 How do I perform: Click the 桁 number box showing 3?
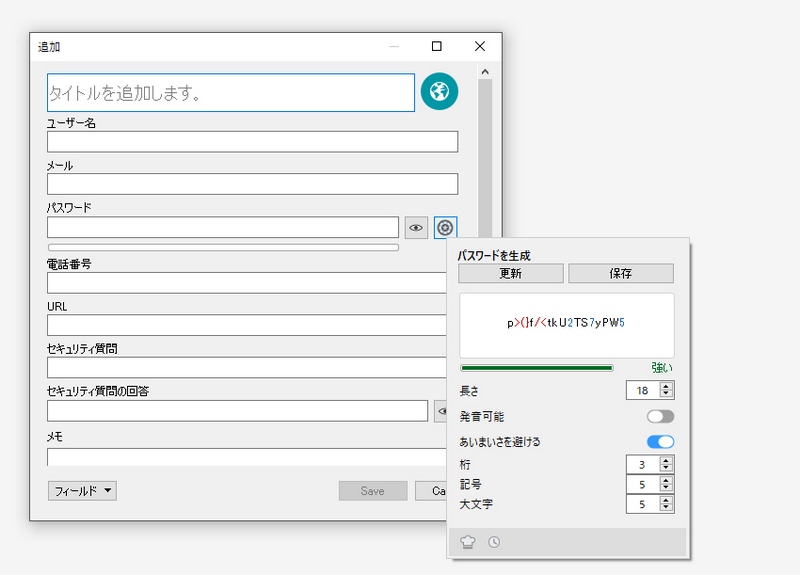click(642, 464)
